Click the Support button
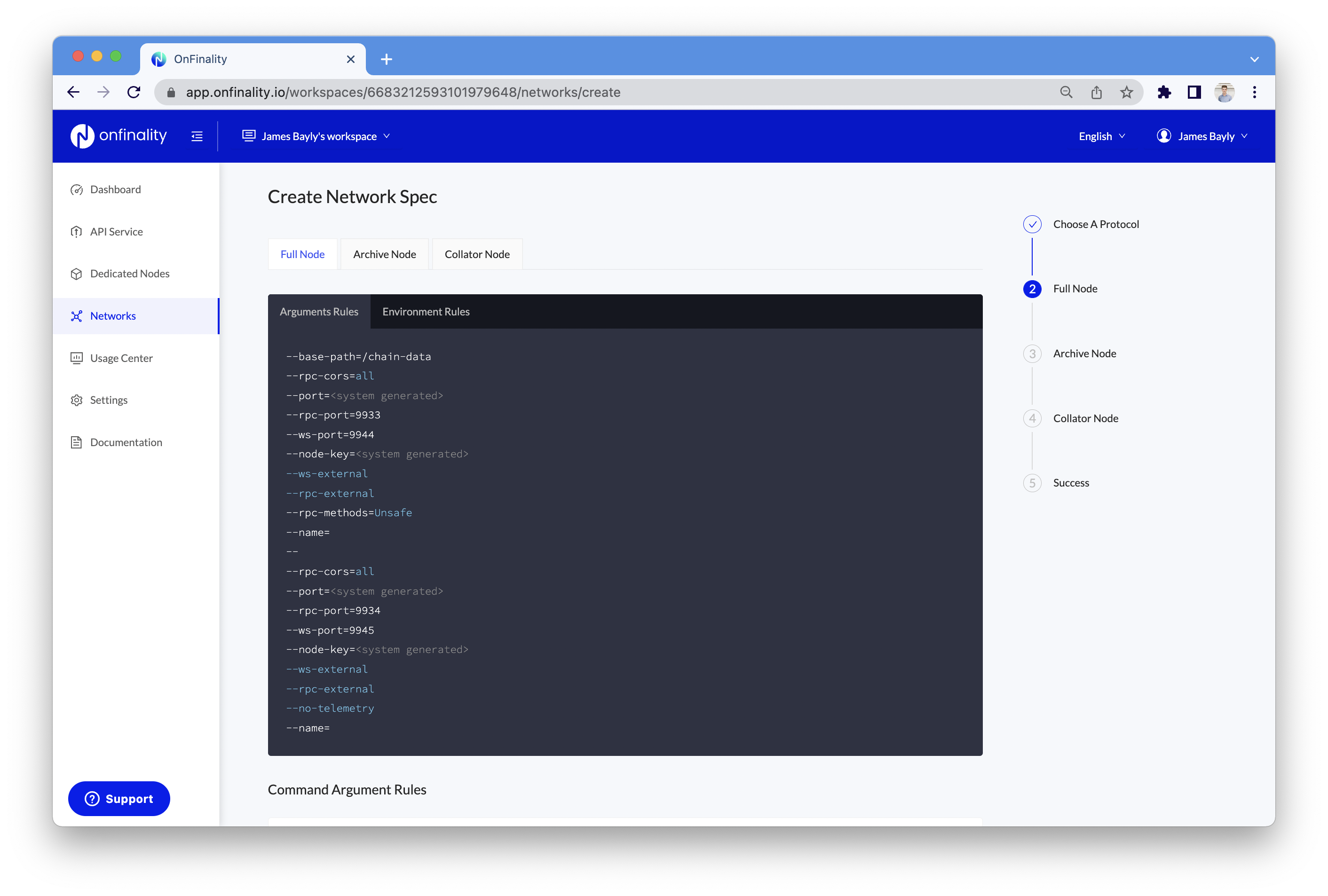Image resolution: width=1328 pixels, height=896 pixels. click(x=119, y=798)
